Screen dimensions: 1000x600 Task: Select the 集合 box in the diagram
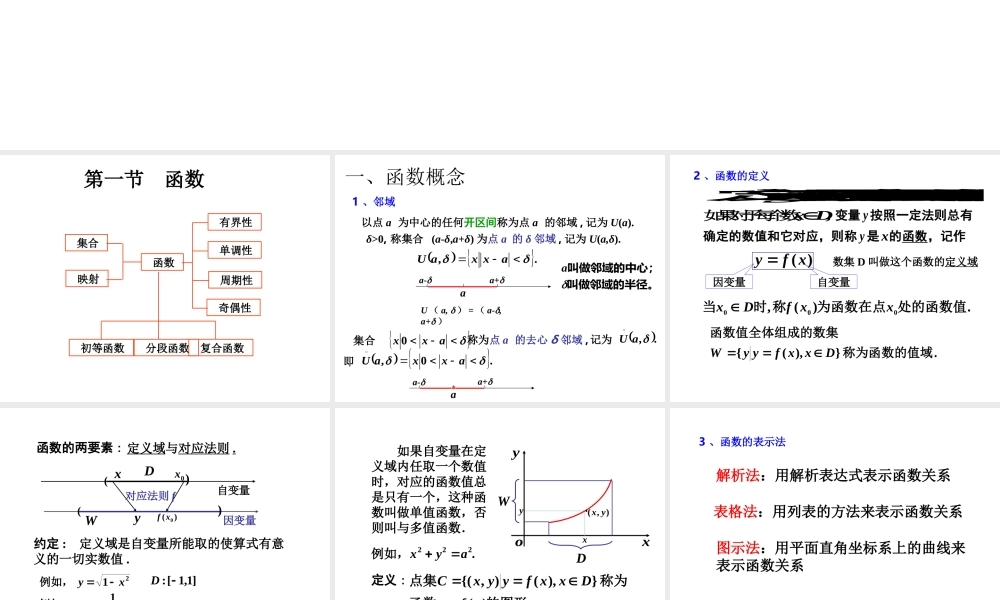pyautogui.click(x=87, y=243)
